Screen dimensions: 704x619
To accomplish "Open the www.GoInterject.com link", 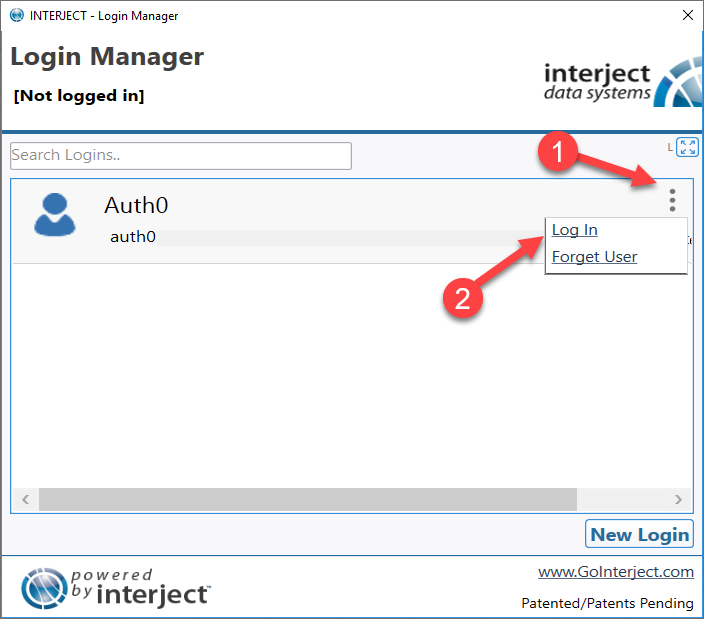I will [616, 572].
